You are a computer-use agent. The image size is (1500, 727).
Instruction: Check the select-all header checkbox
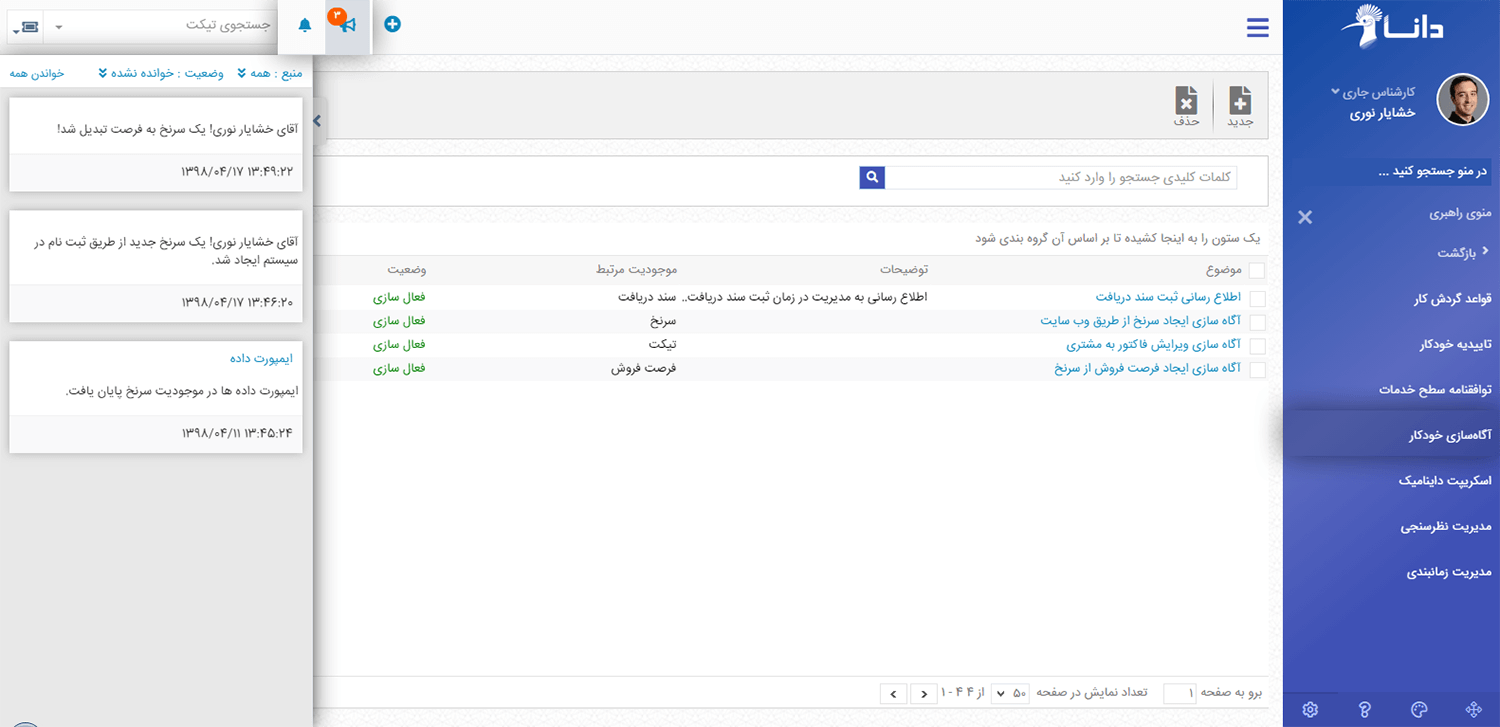point(1257,270)
